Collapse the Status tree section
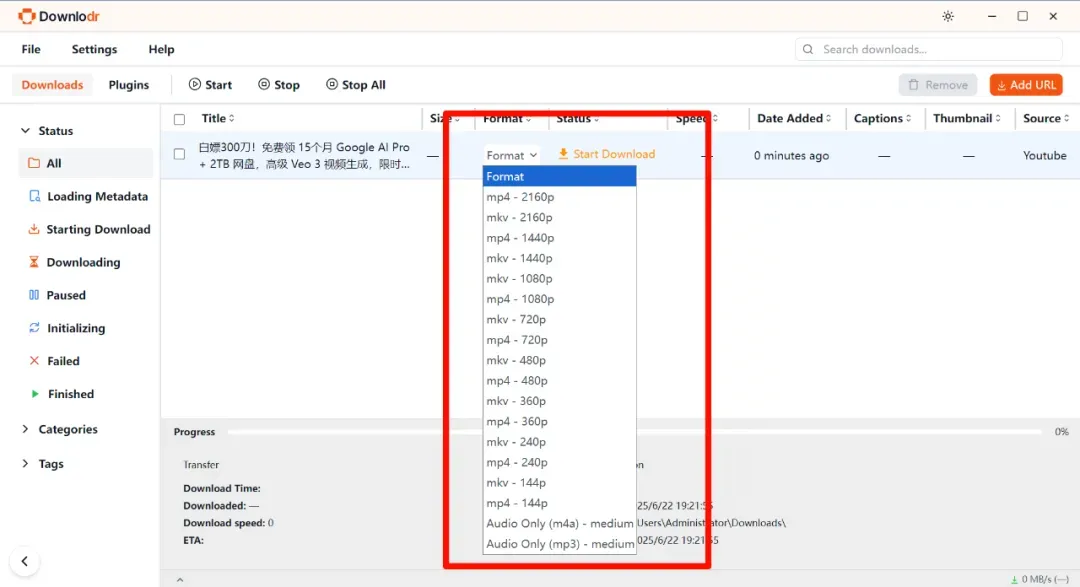 pyautogui.click(x=25, y=130)
